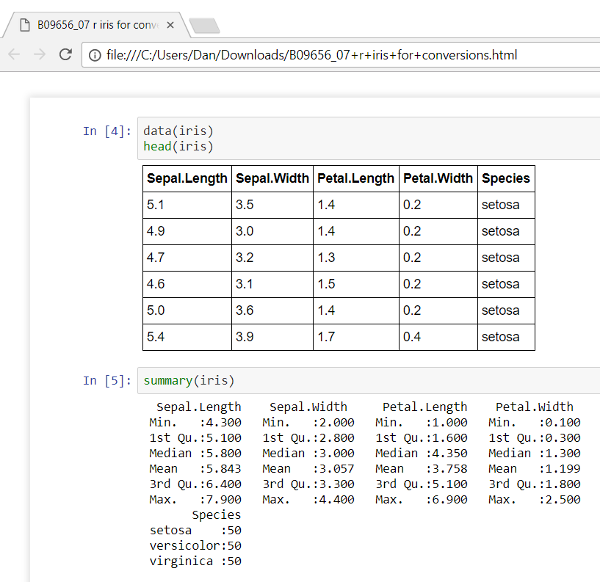Click the Petal.Width table header
This screenshot has height=582, width=600.
[x=439, y=178]
